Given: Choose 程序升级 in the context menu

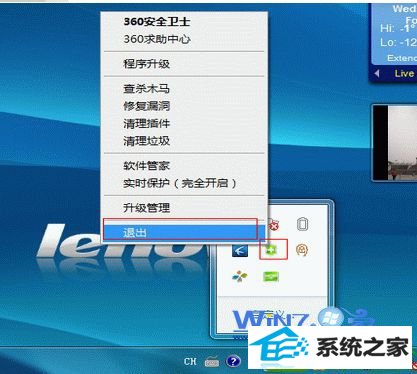Looking at the screenshot, I should pyautogui.click(x=184, y=64).
